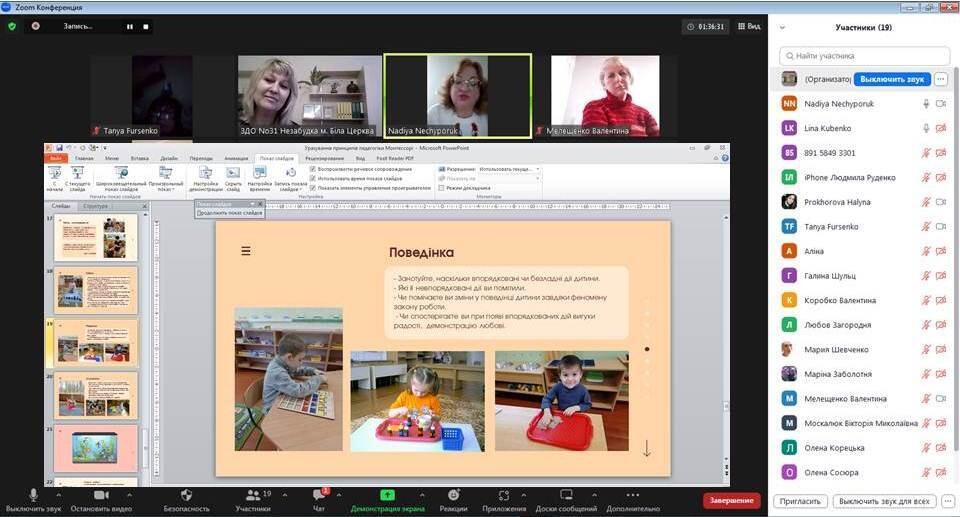
Task: Click Nadiya Nechyporuk active video tile
Action: click(457, 96)
